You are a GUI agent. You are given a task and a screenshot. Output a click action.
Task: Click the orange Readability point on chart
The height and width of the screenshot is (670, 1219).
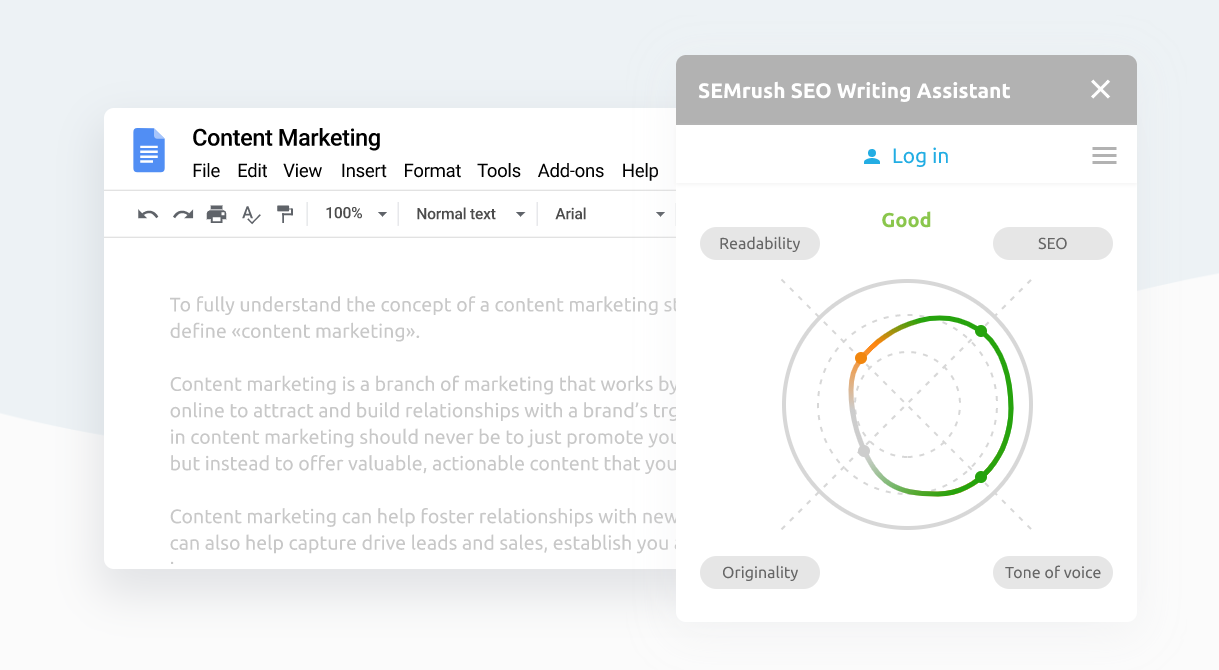pyautogui.click(x=861, y=358)
